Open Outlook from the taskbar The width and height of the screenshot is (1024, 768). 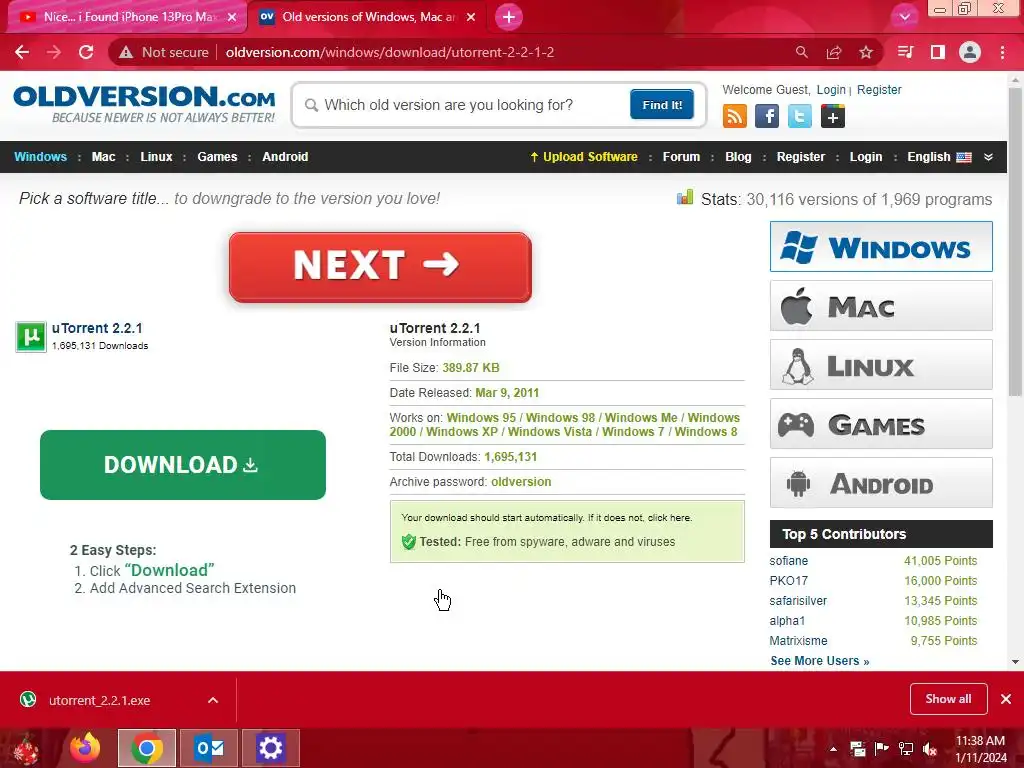click(x=209, y=748)
